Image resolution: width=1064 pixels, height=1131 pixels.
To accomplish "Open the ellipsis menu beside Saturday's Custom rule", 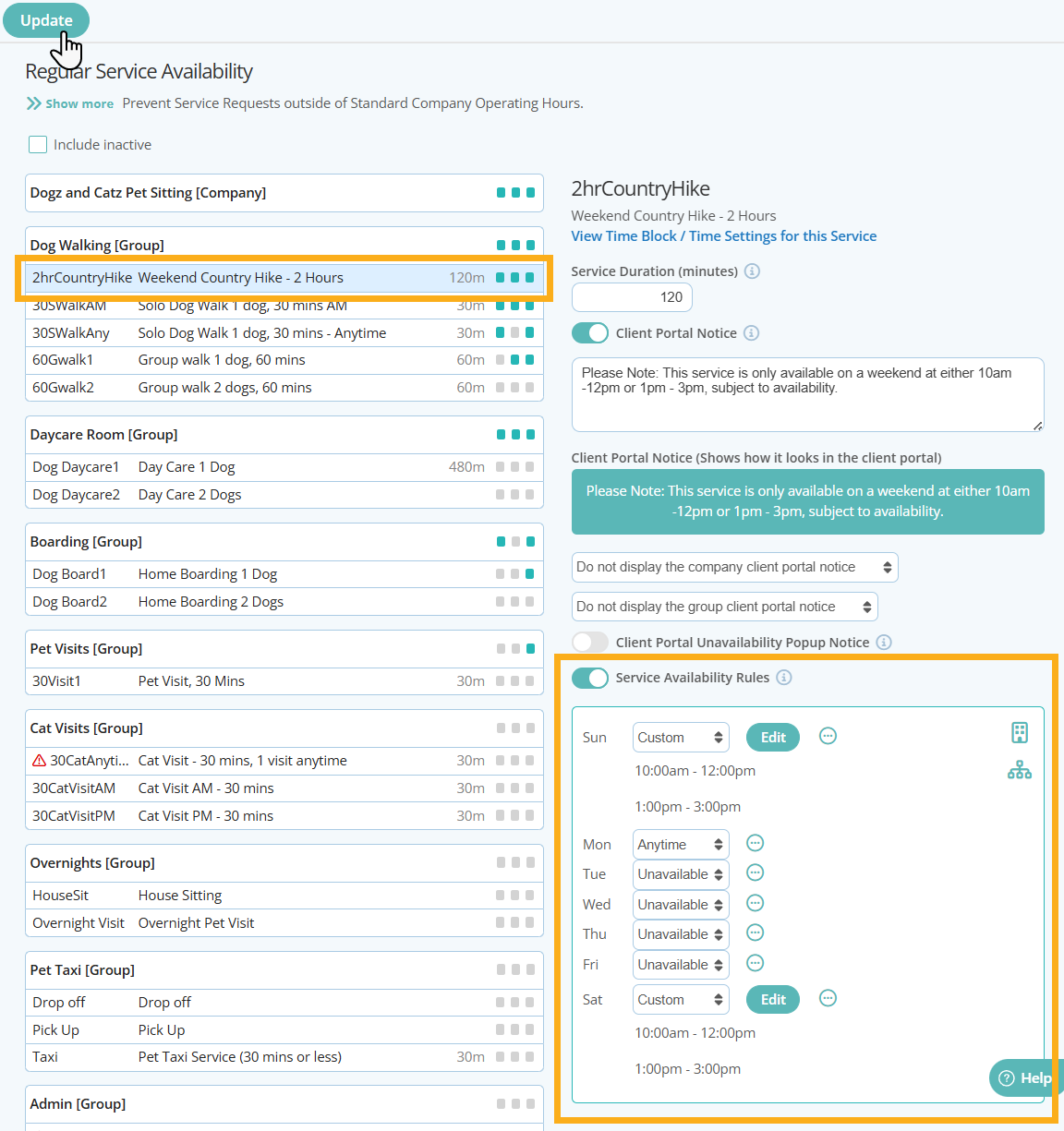I will tap(828, 998).
